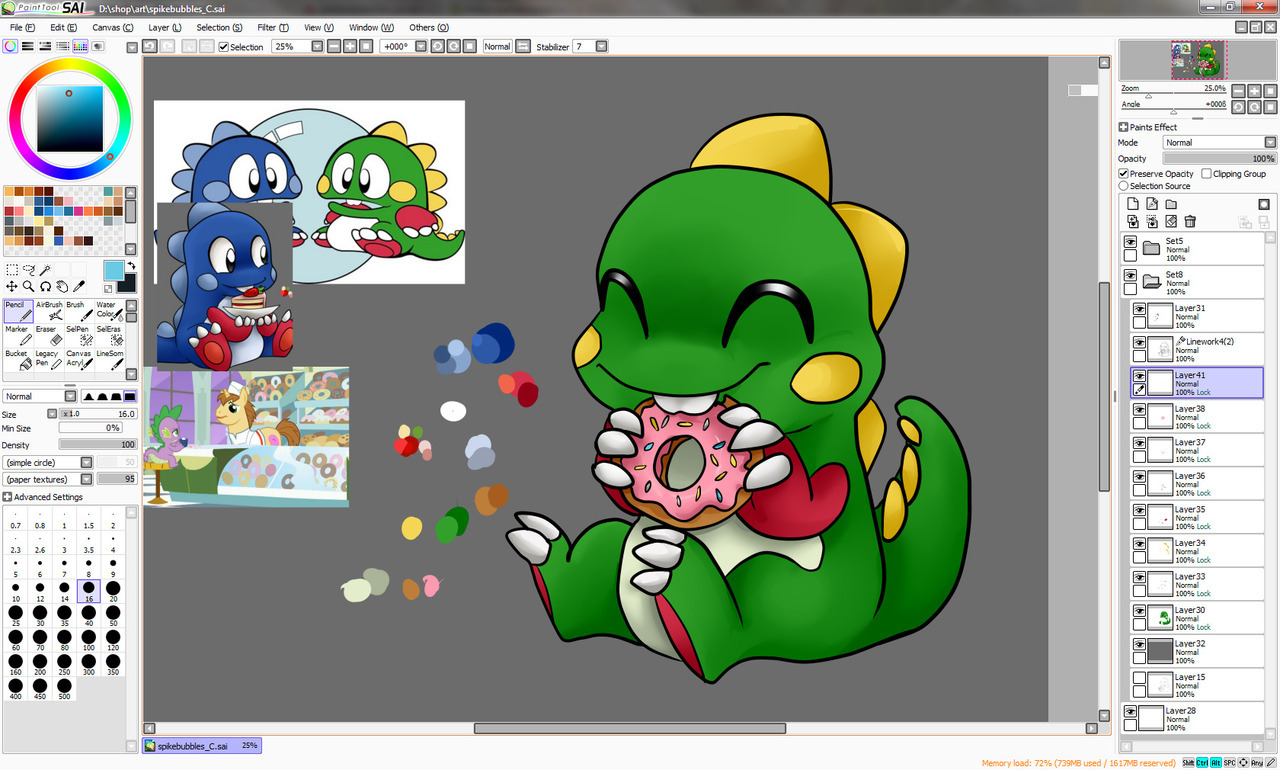Select brush size 0.7 preset
Image resolution: width=1280 pixels, height=770 pixels.
16,519
